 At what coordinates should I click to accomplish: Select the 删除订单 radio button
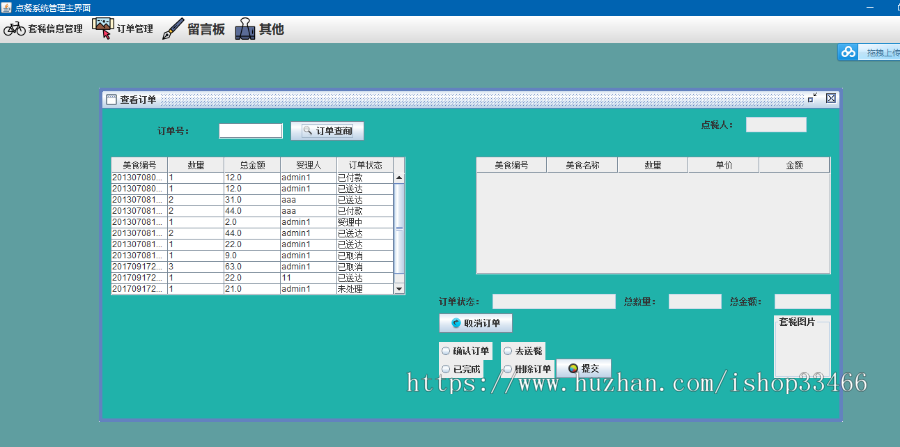pyautogui.click(x=527, y=369)
